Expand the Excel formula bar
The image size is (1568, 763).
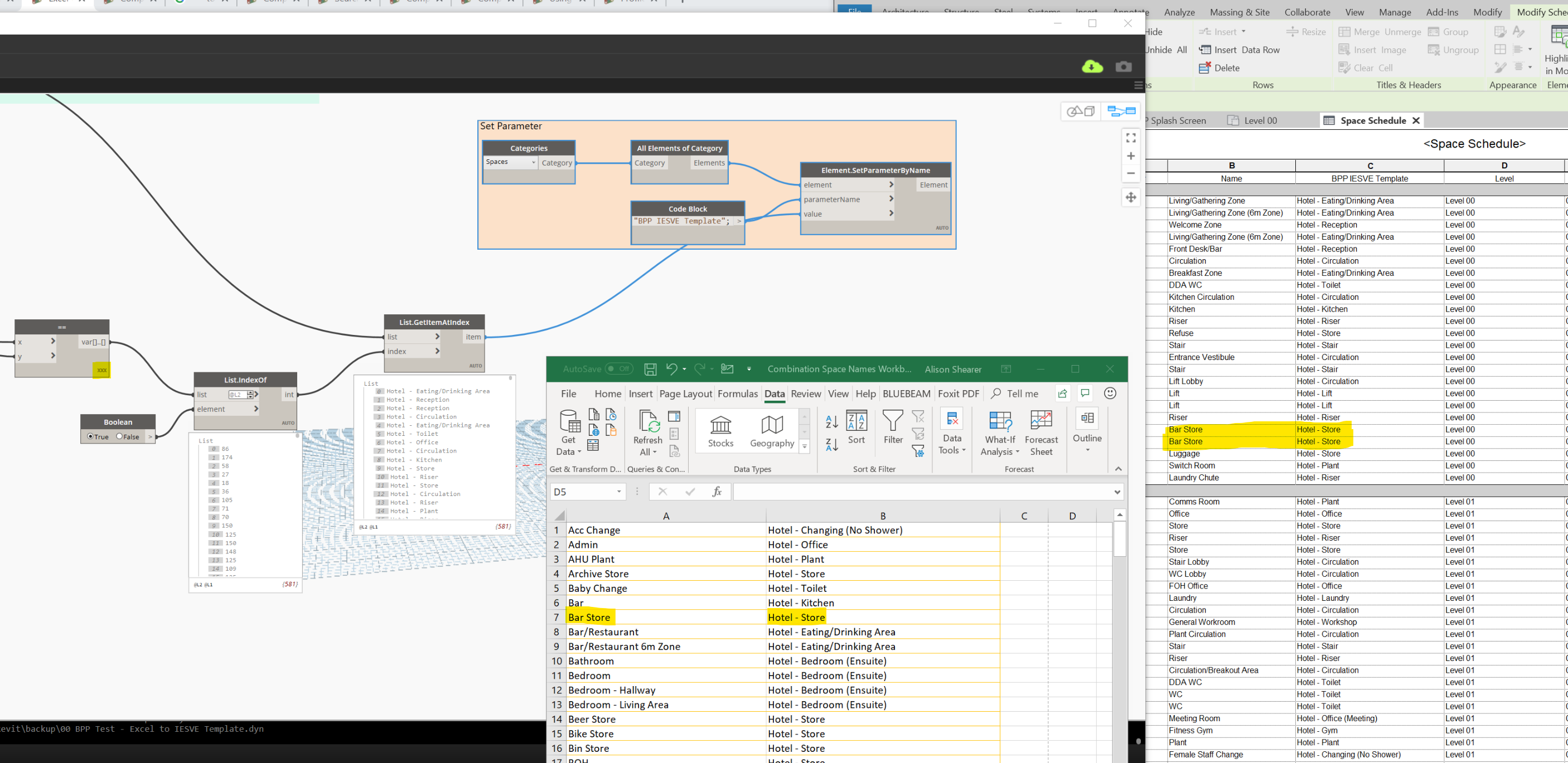(x=1117, y=492)
